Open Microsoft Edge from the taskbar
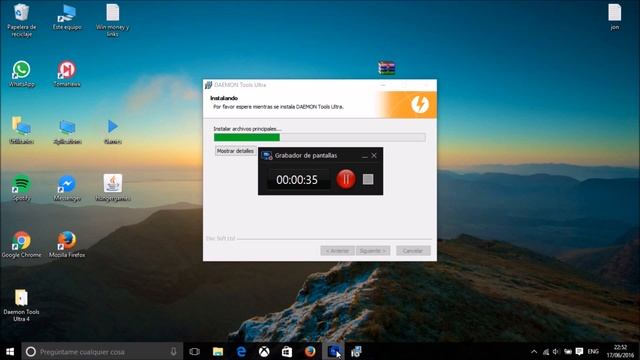 click(241, 351)
